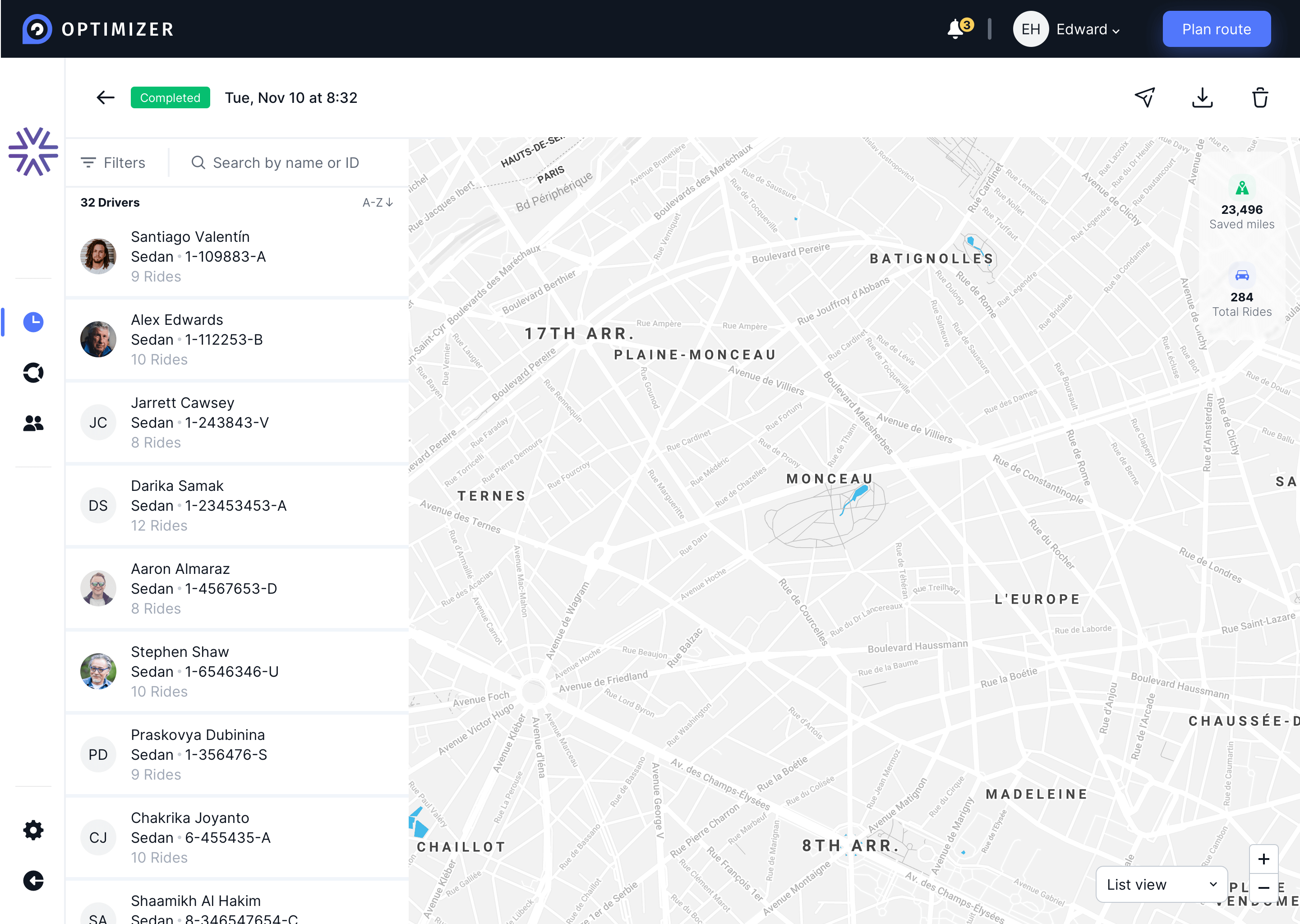The width and height of the screenshot is (1300, 924).
Task: Delete route with trash icon
Action: [x=1259, y=97]
